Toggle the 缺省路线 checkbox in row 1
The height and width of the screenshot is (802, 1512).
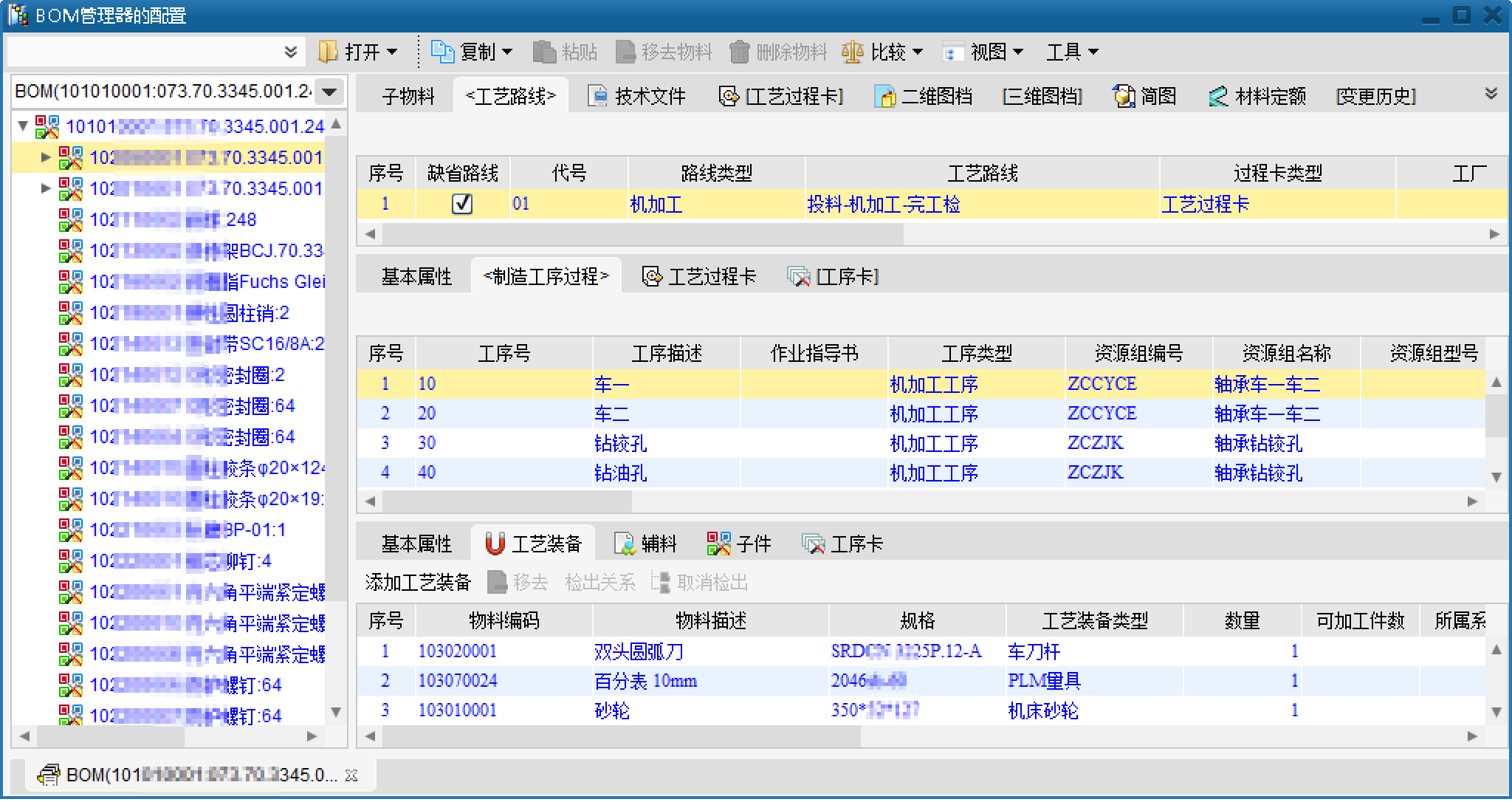[462, 204]
